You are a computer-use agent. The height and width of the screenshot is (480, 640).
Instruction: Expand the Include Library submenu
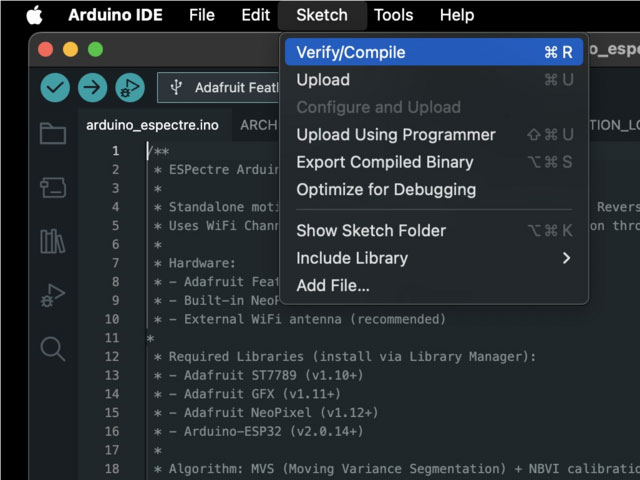click(434, 258)
